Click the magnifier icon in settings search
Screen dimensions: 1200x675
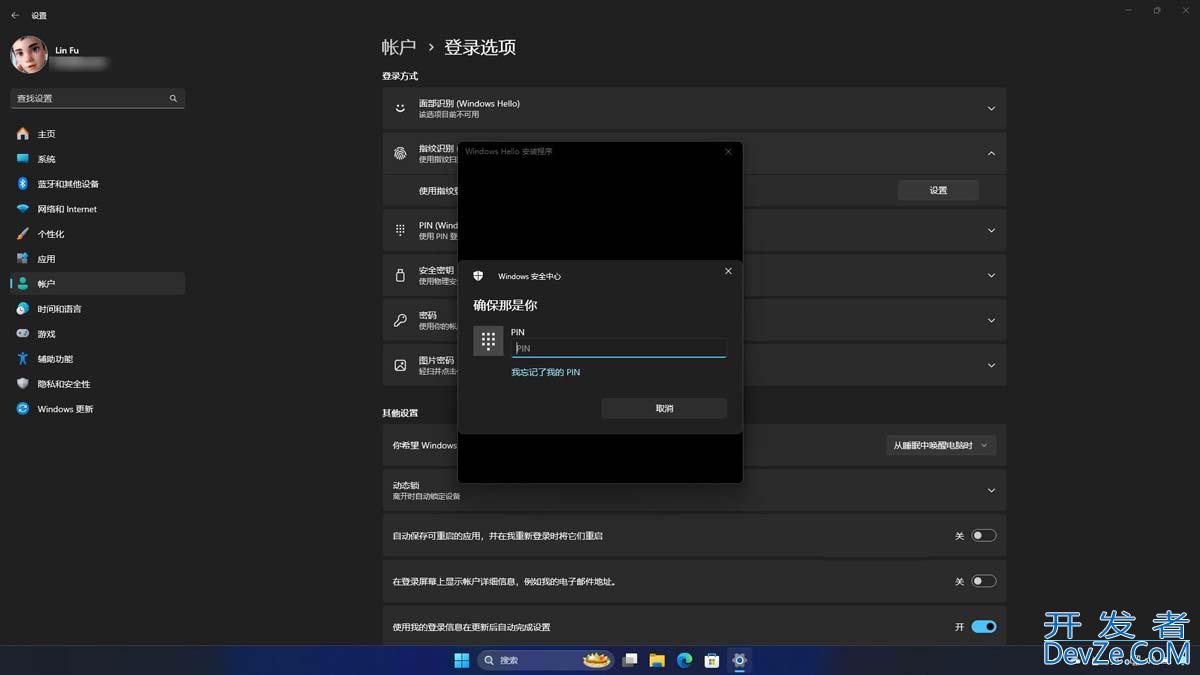click(173, 98)
